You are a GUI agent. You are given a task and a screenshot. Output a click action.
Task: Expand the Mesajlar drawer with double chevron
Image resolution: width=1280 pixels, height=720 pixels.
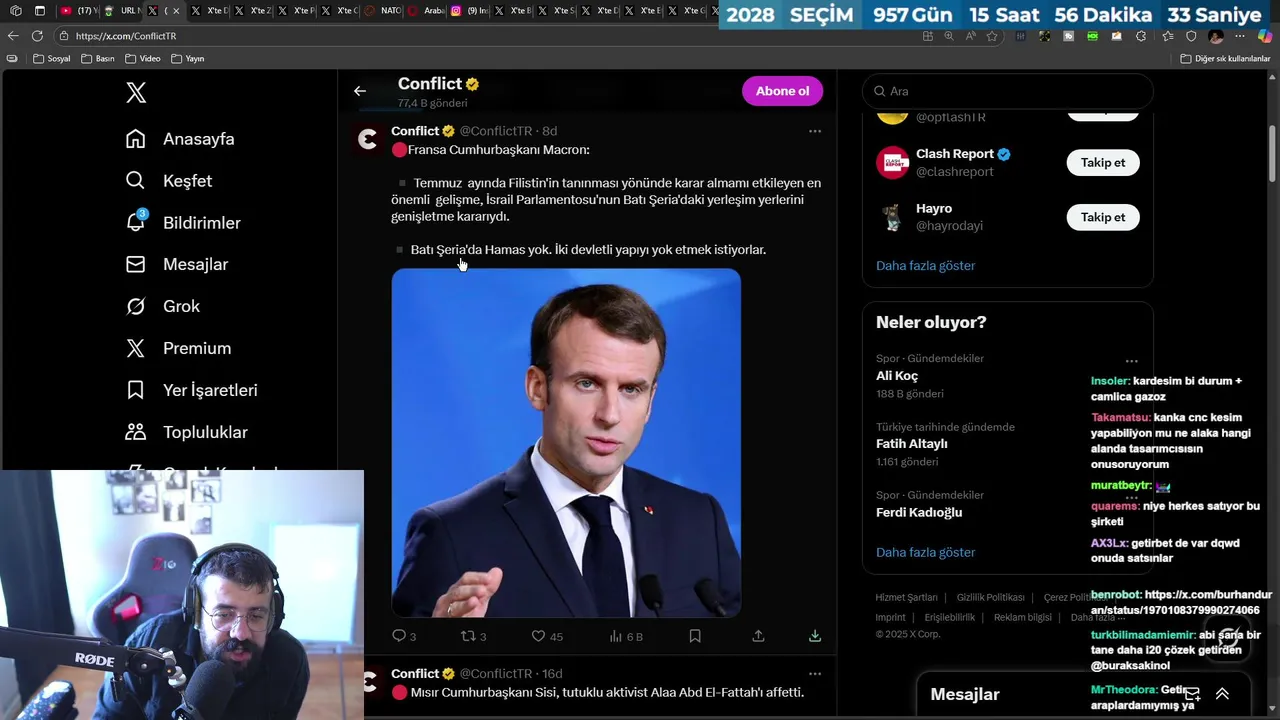(1222, 694)
